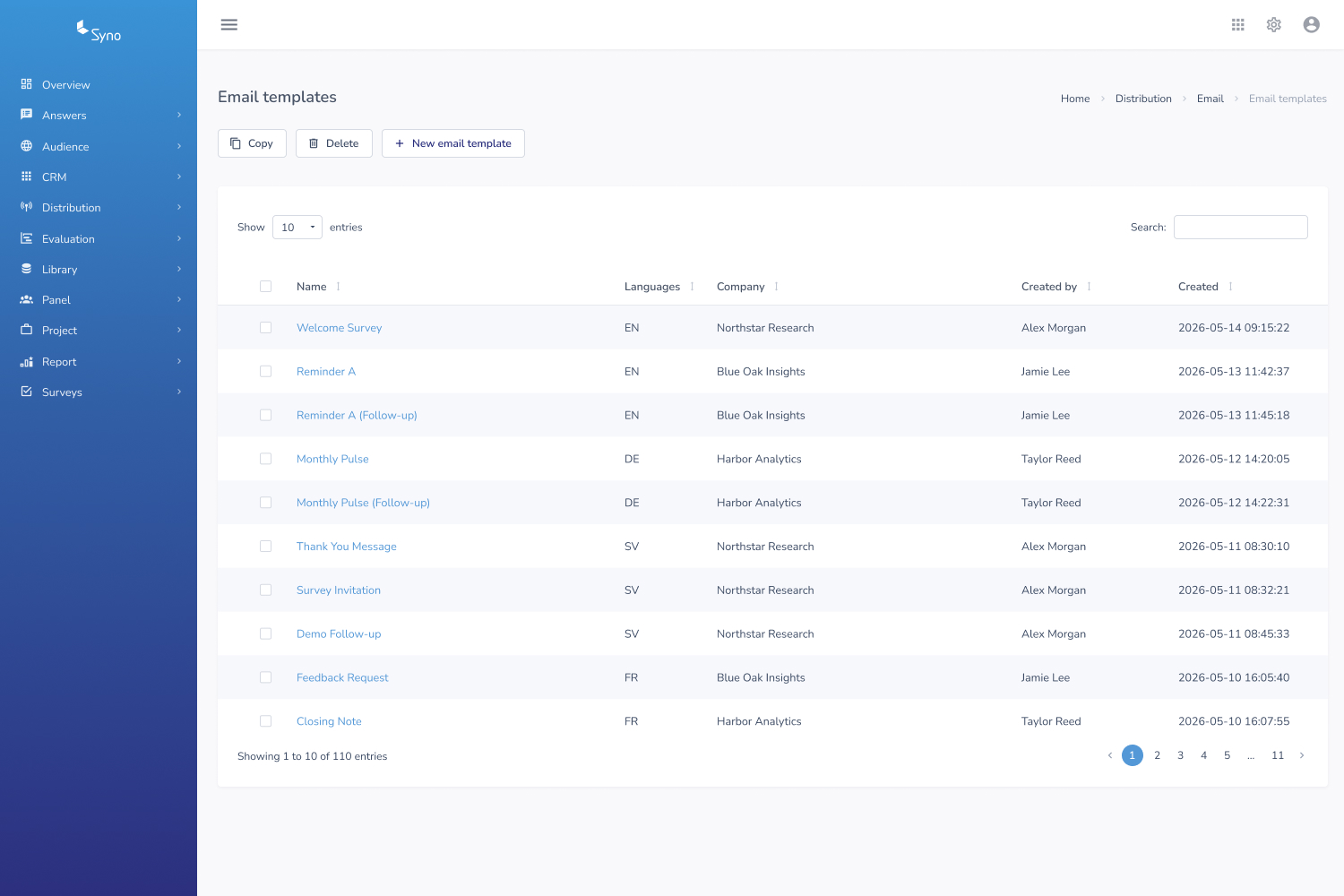
Task: Expand the Answers submenu chevron
Action: (x=179, y=115)
